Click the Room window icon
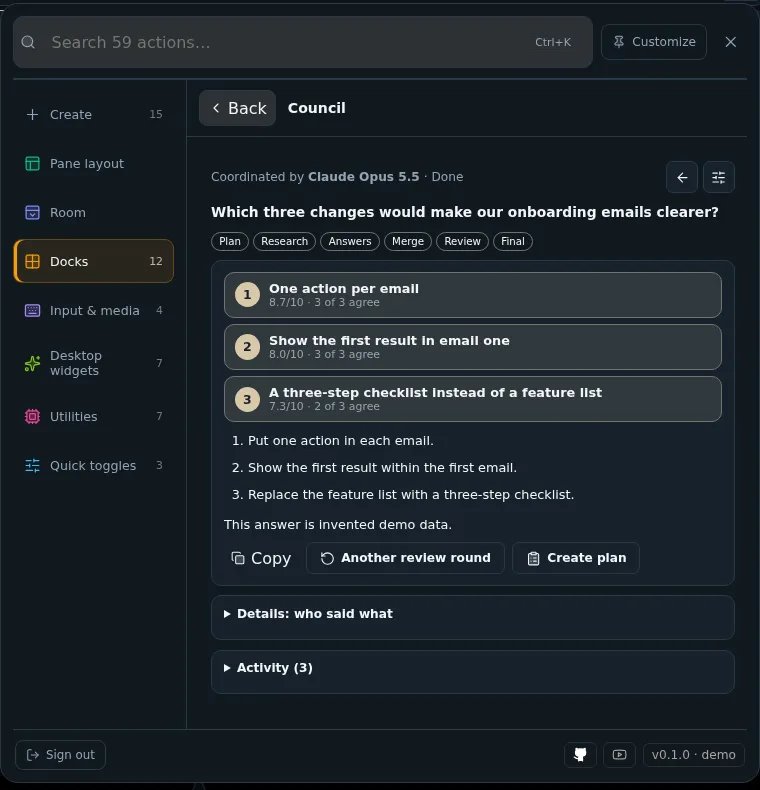The width and height of the screenshot is (760, 790). pos(32,212)
